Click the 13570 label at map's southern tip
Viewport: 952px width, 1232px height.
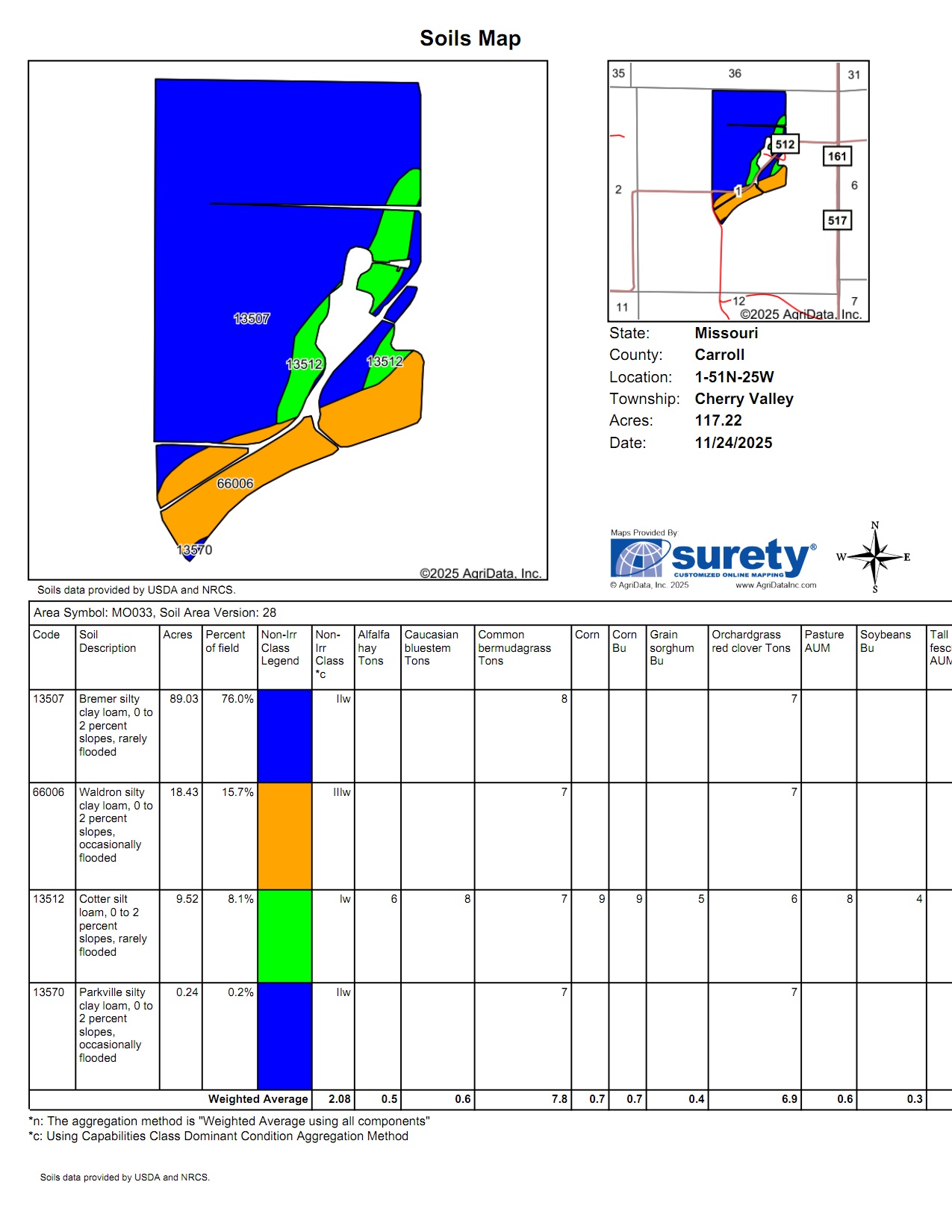click(x=195, y=550)
